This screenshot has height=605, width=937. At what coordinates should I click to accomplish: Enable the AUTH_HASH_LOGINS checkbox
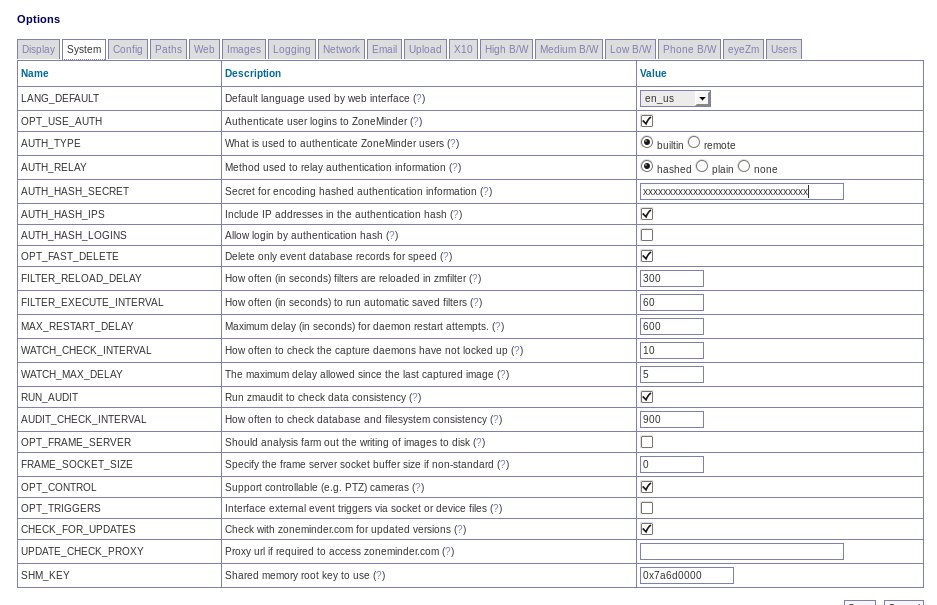pos(647,236)
